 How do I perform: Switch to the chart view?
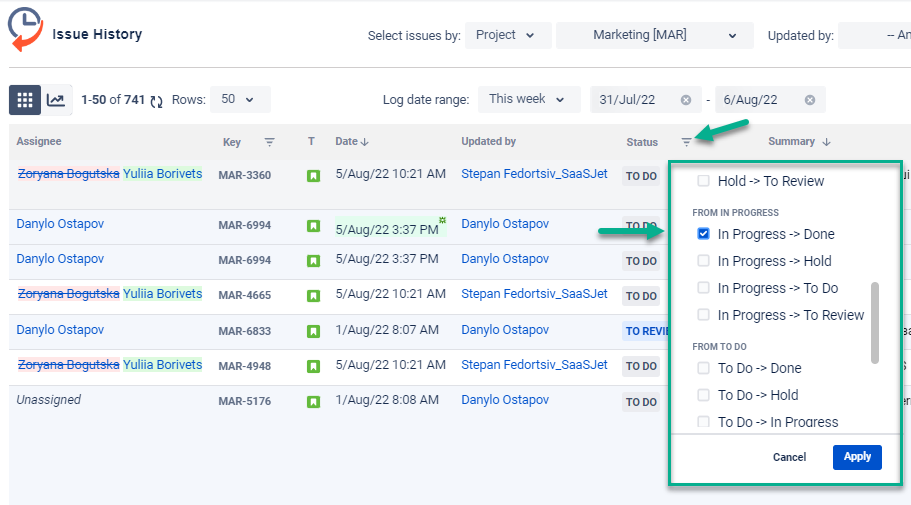coord(56,100)
